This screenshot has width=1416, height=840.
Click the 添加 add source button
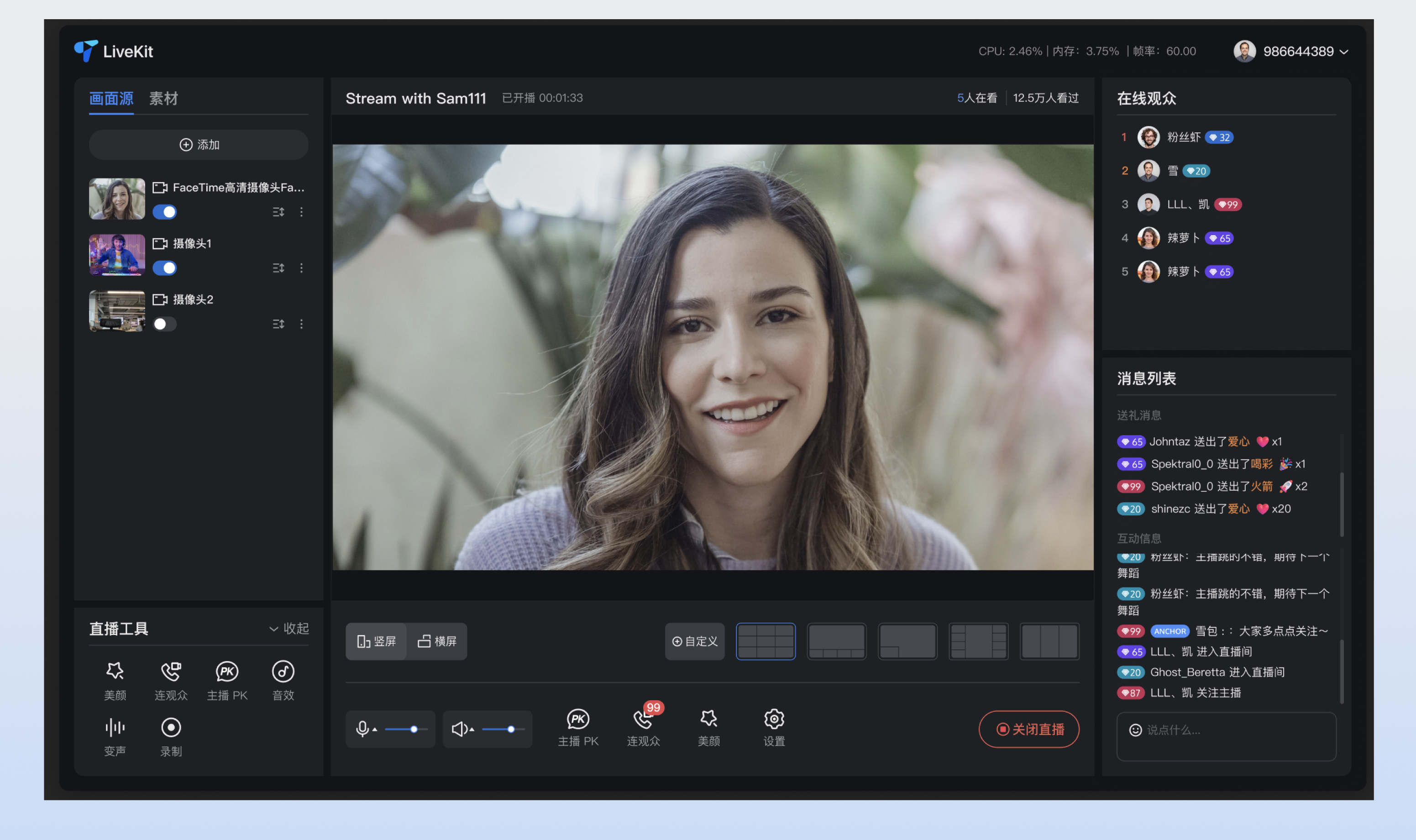199,144
